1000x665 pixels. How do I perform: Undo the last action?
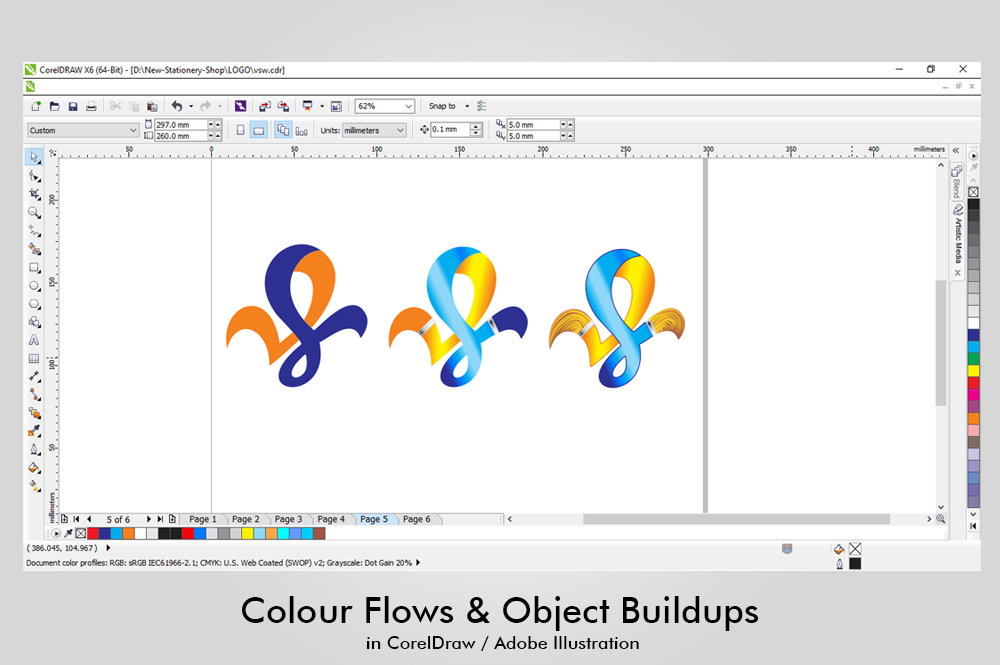coord(177,106)
